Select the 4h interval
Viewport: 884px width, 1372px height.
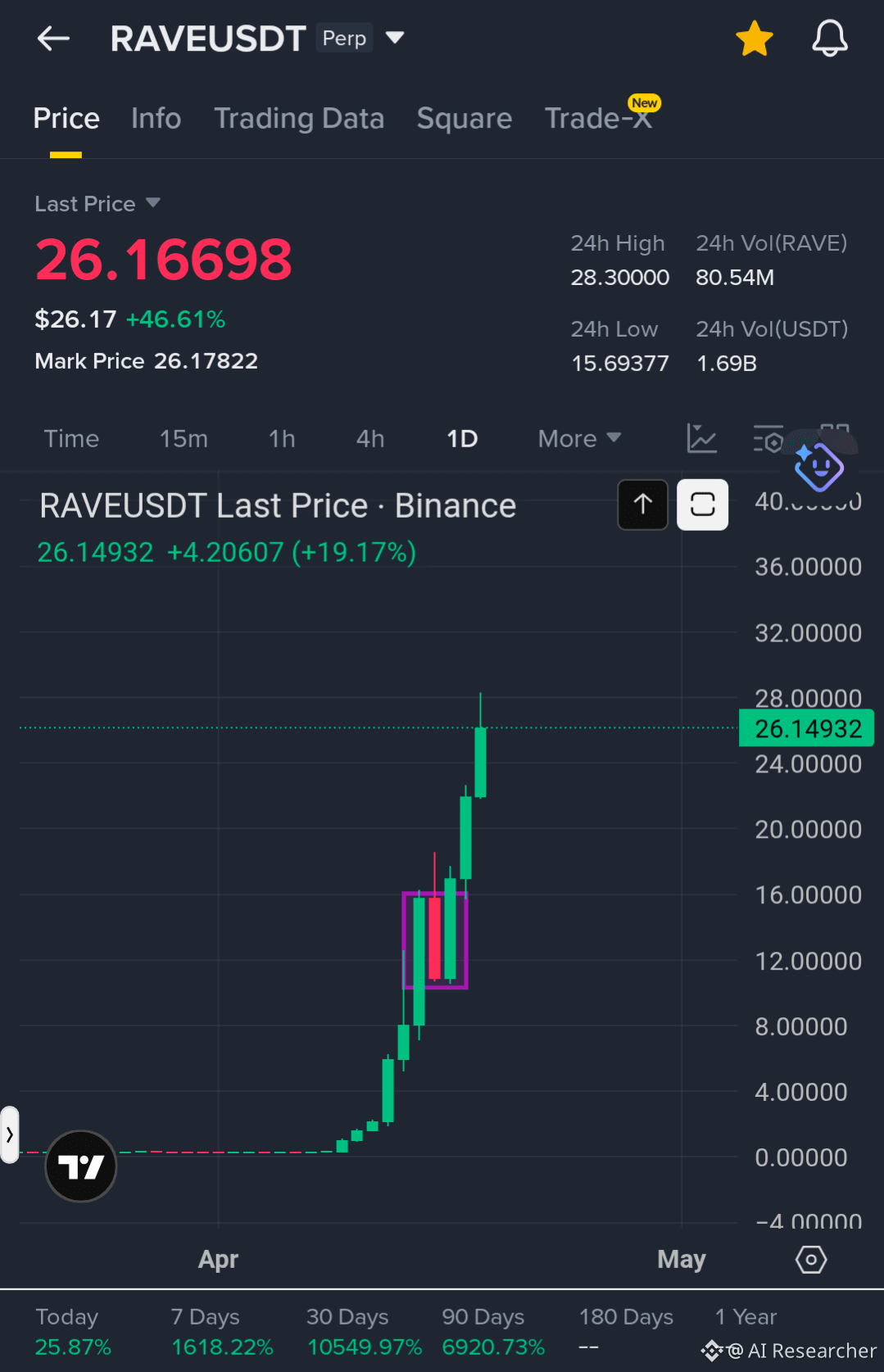point(370,438)
